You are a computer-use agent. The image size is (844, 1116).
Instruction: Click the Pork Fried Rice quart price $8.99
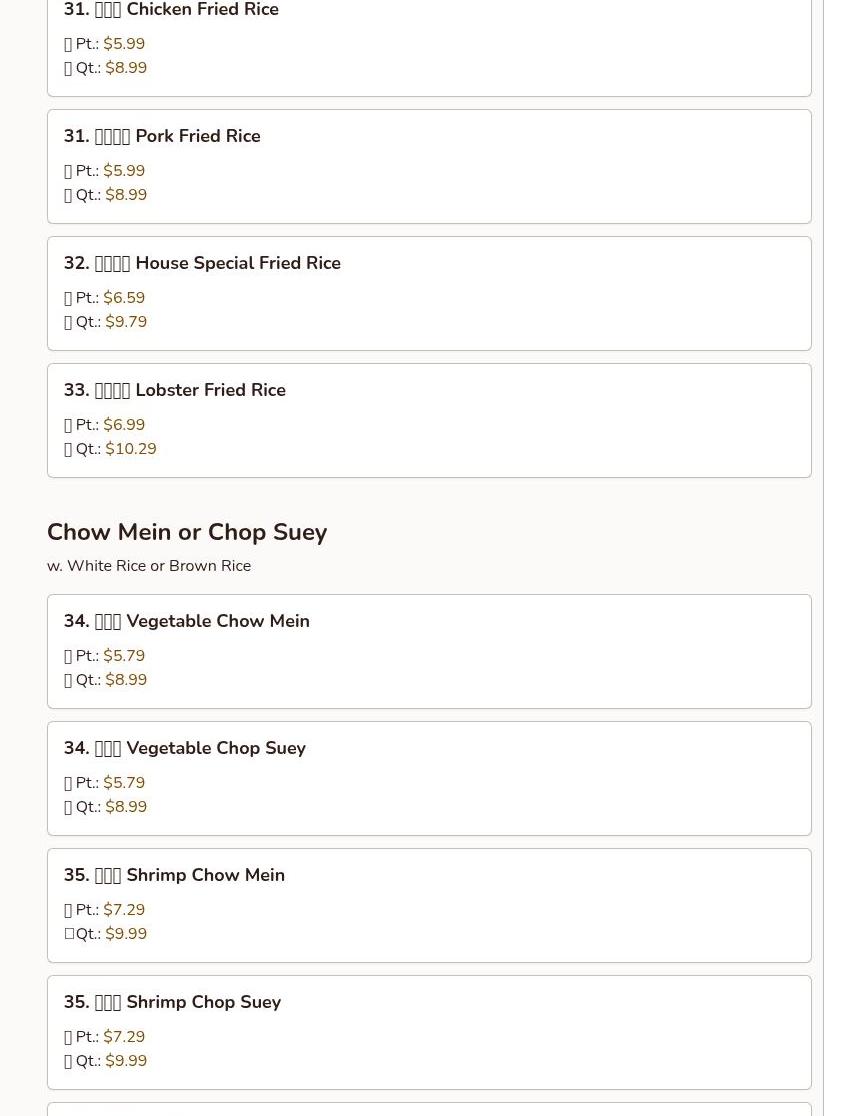coord(126,195)
